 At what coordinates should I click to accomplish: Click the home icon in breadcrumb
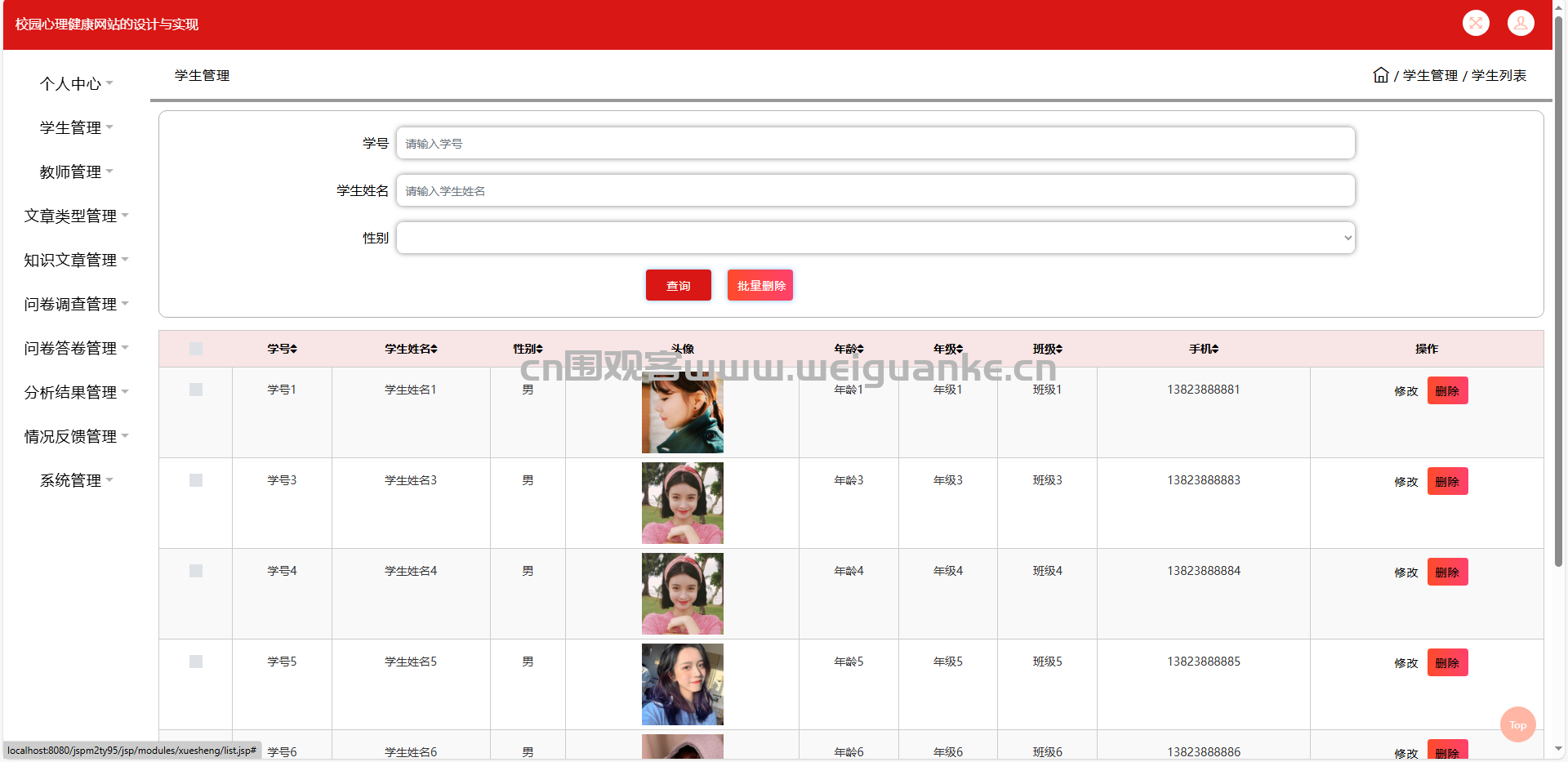pos(1381,75)
